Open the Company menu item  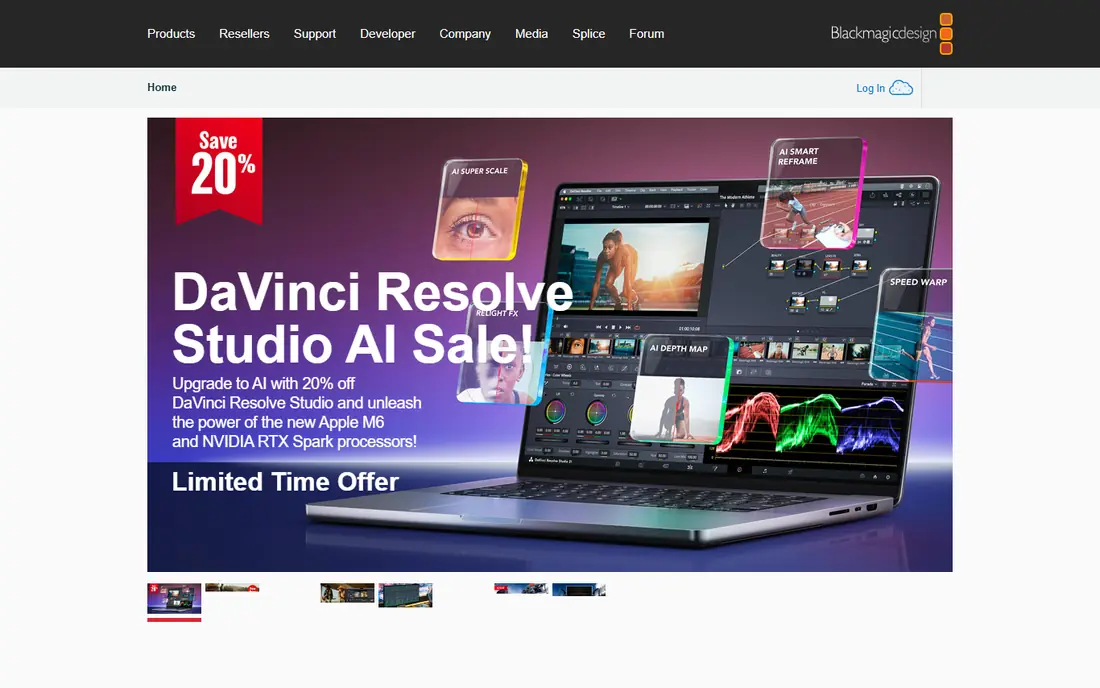pos(464,34)
